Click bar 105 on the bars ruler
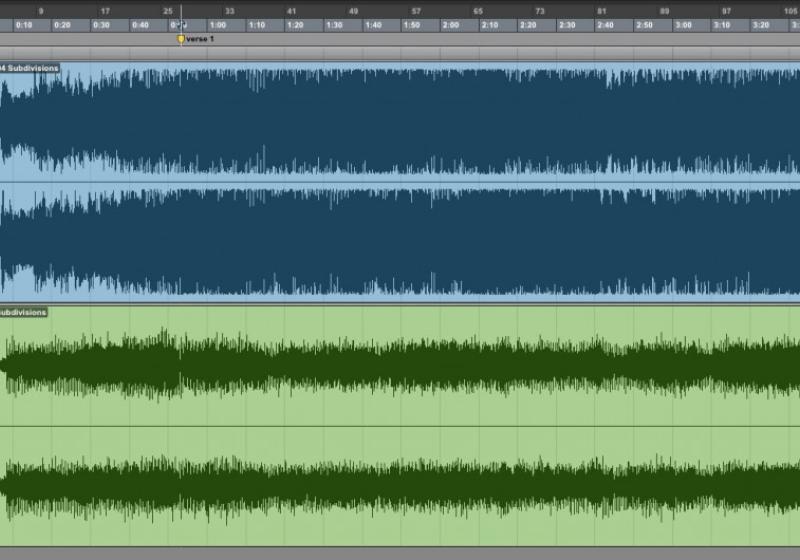The width and height of the screenshot is (800, 560). point(790,10)
